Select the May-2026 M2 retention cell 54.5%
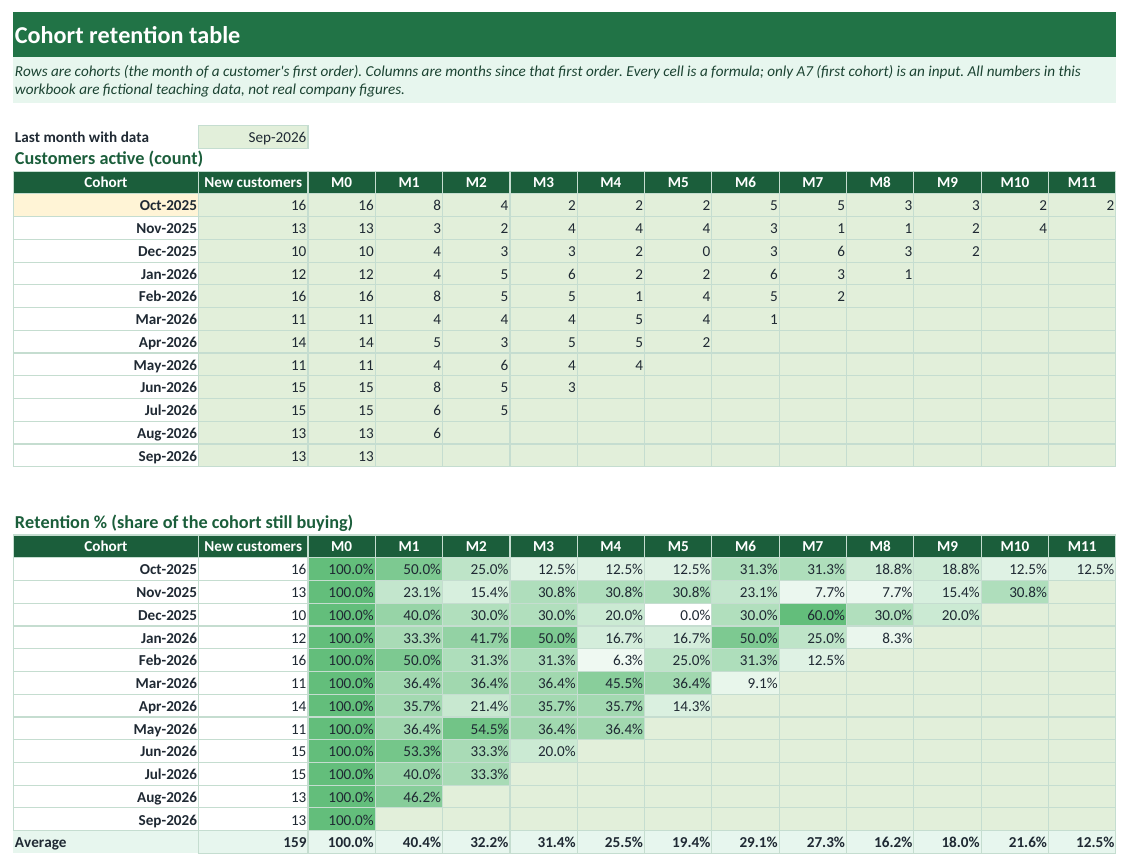The height and width of the screenshot is (866, 1128). [x=476, y=729]
